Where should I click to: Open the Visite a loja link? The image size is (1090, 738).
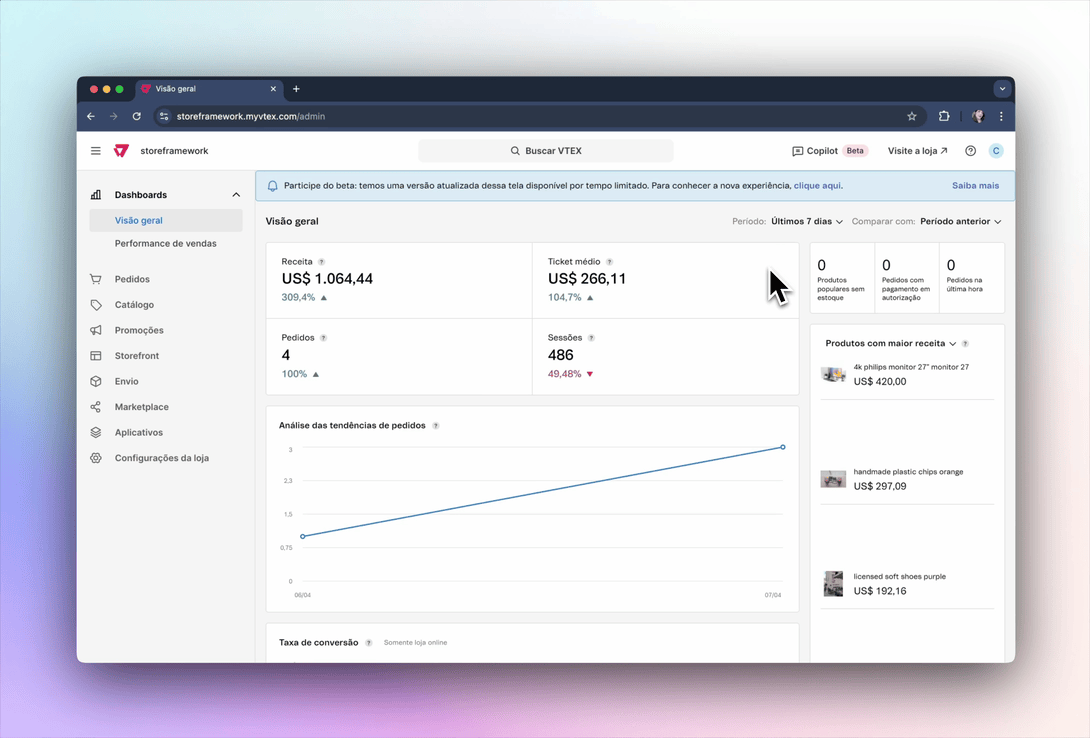point(917,151)
